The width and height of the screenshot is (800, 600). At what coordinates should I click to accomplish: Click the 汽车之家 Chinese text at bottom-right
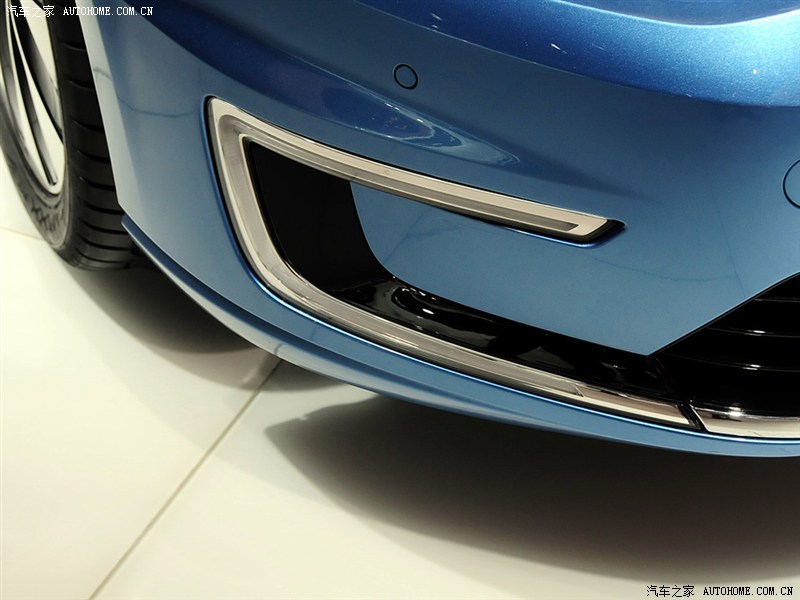tap(670, 590)
